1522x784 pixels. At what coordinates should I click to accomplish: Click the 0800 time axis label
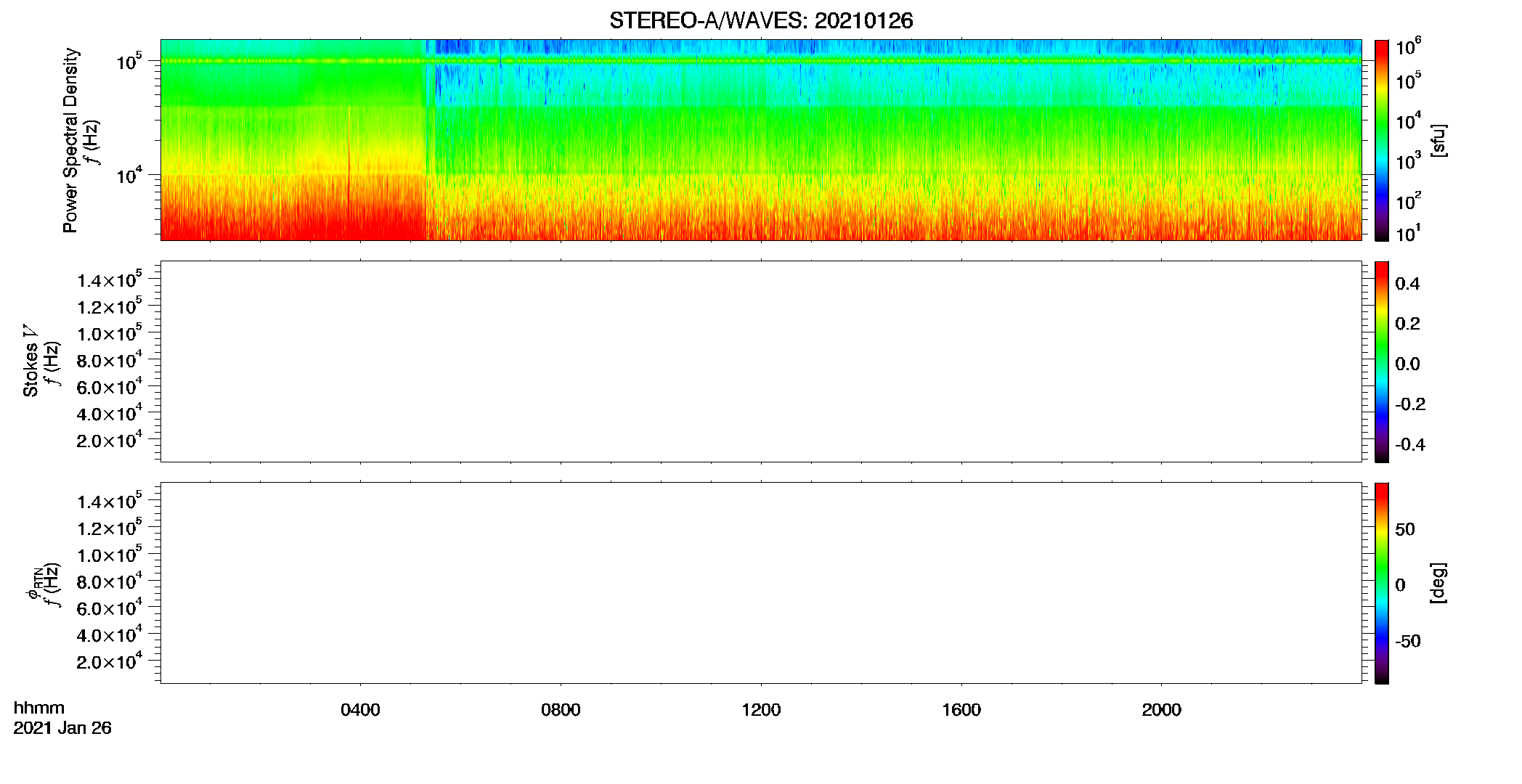561,710
